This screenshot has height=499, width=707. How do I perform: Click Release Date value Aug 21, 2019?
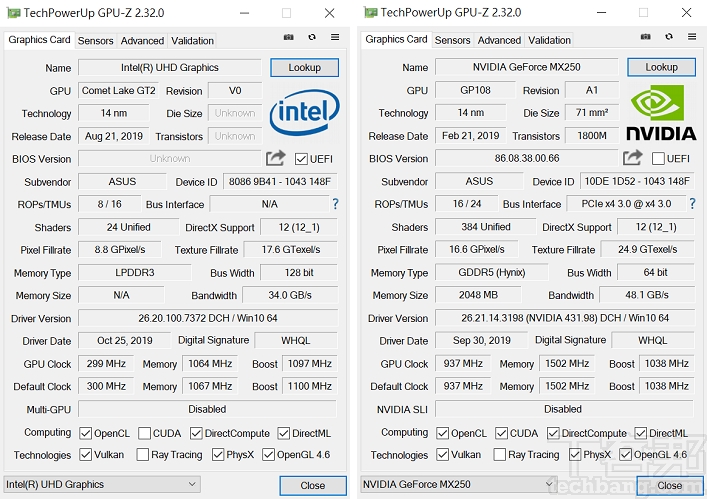click(114, 136)
